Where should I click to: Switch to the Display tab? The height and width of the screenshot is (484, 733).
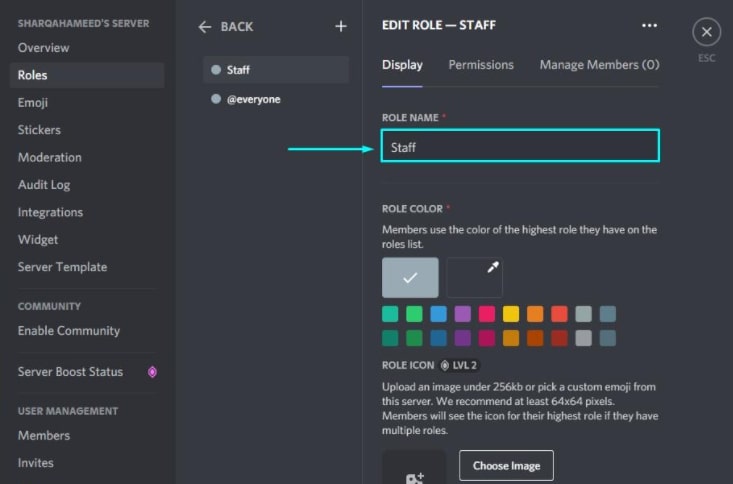[402, 65]
